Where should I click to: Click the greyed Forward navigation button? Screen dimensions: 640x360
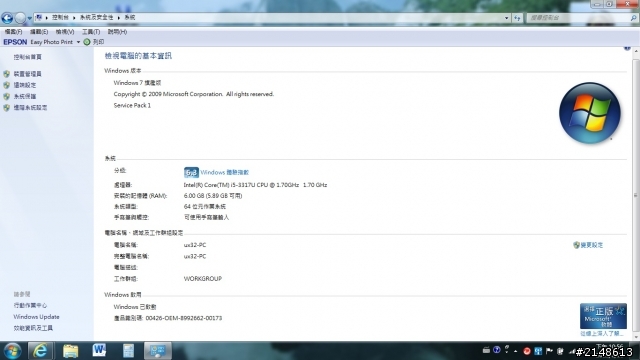[20, 18]
